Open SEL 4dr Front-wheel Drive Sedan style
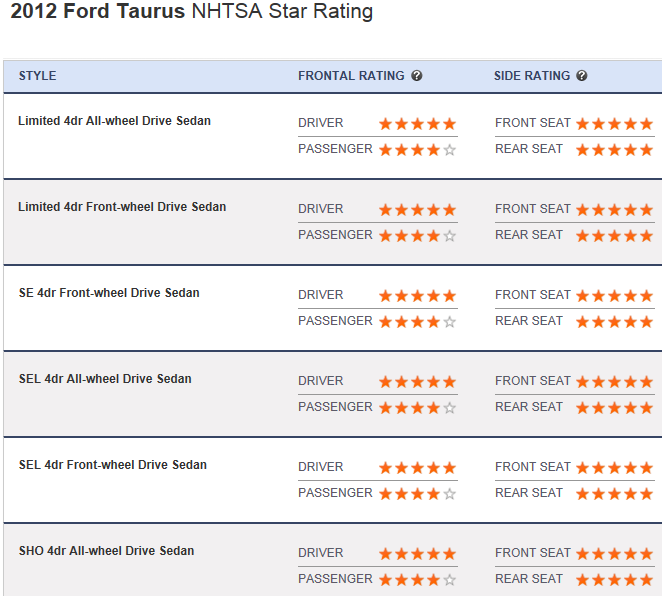Screen dimensions: 662x596 [x=113, y=465]
